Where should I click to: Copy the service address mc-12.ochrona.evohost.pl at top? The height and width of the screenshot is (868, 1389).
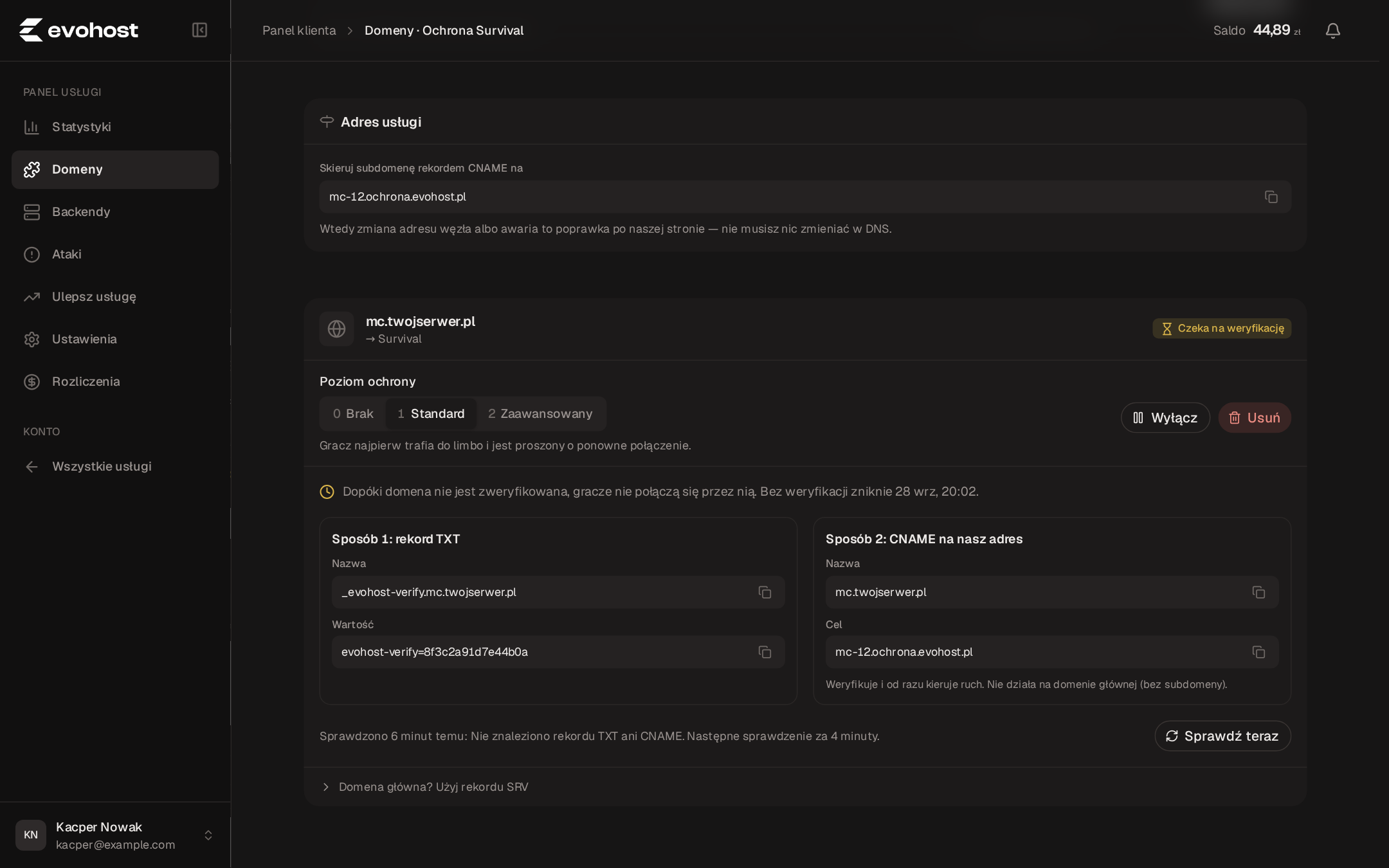pos(1271,197)
